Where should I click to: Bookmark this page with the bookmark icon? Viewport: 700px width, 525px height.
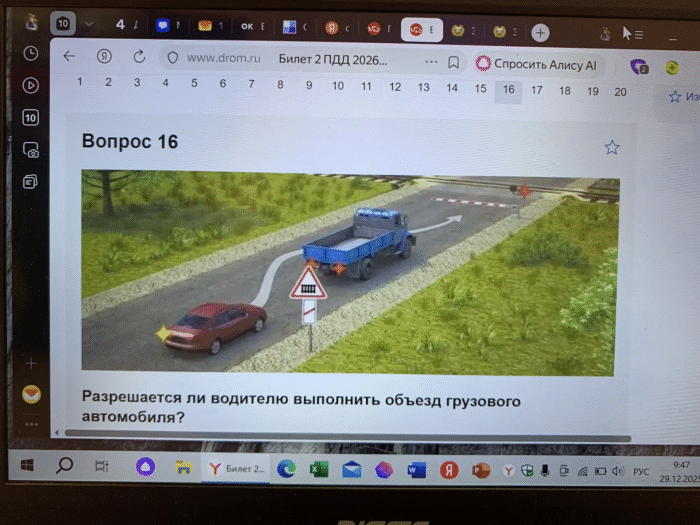pyautogui.click(x=454, y=62)
